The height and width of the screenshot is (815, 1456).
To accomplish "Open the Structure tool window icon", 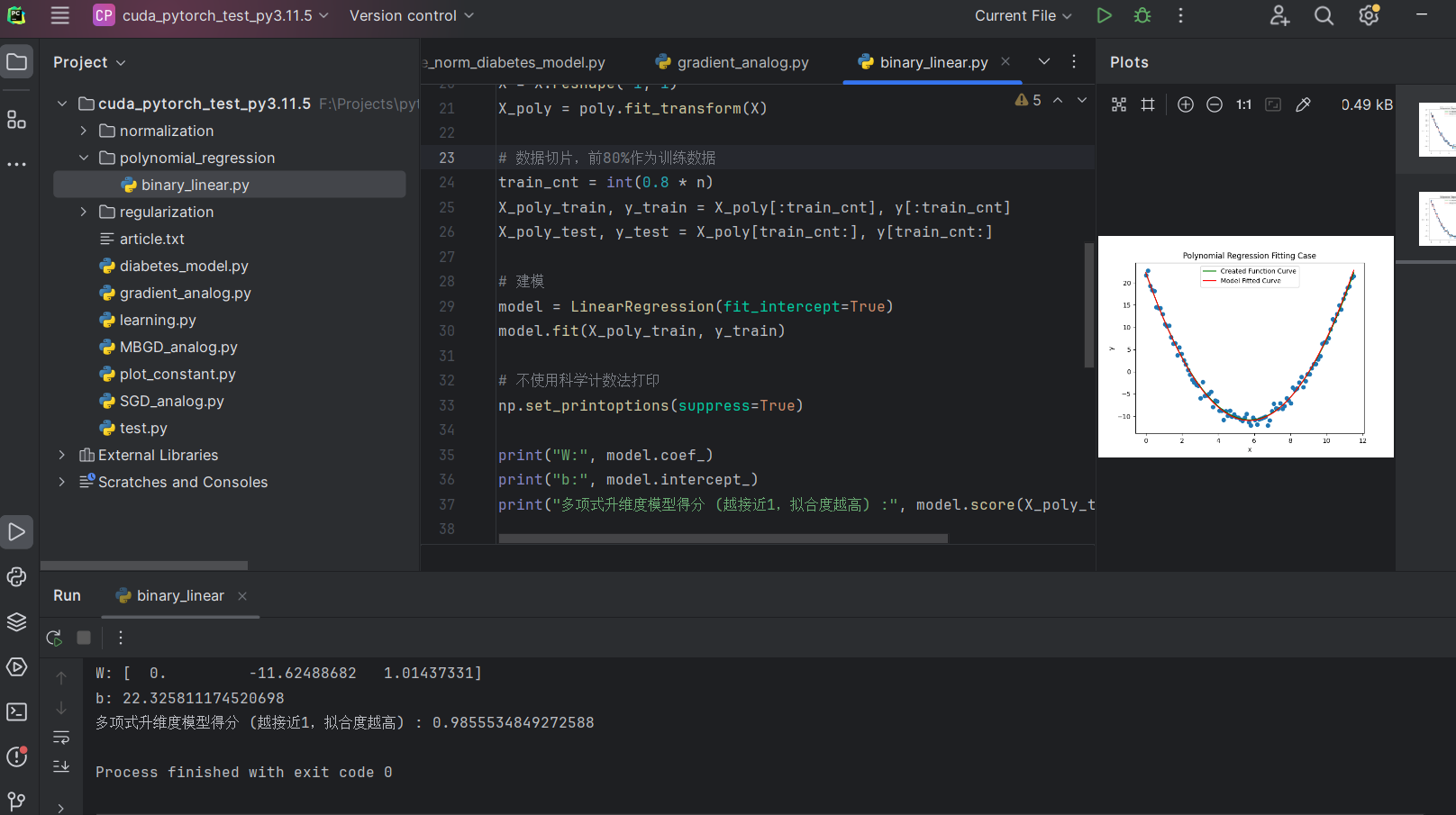I will 16,120.
